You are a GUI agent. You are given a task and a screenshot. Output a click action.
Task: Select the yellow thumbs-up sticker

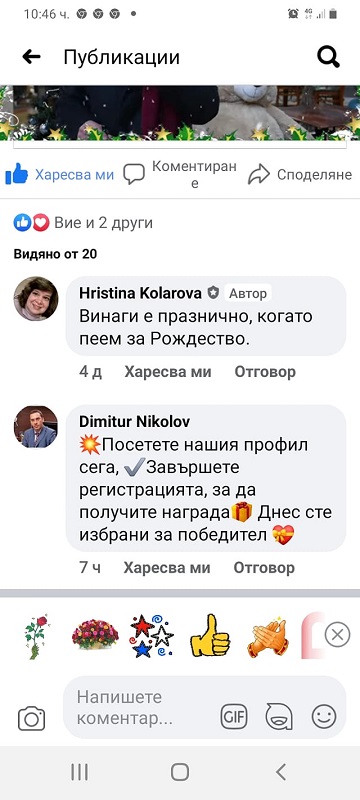click(x=210, y=635)
